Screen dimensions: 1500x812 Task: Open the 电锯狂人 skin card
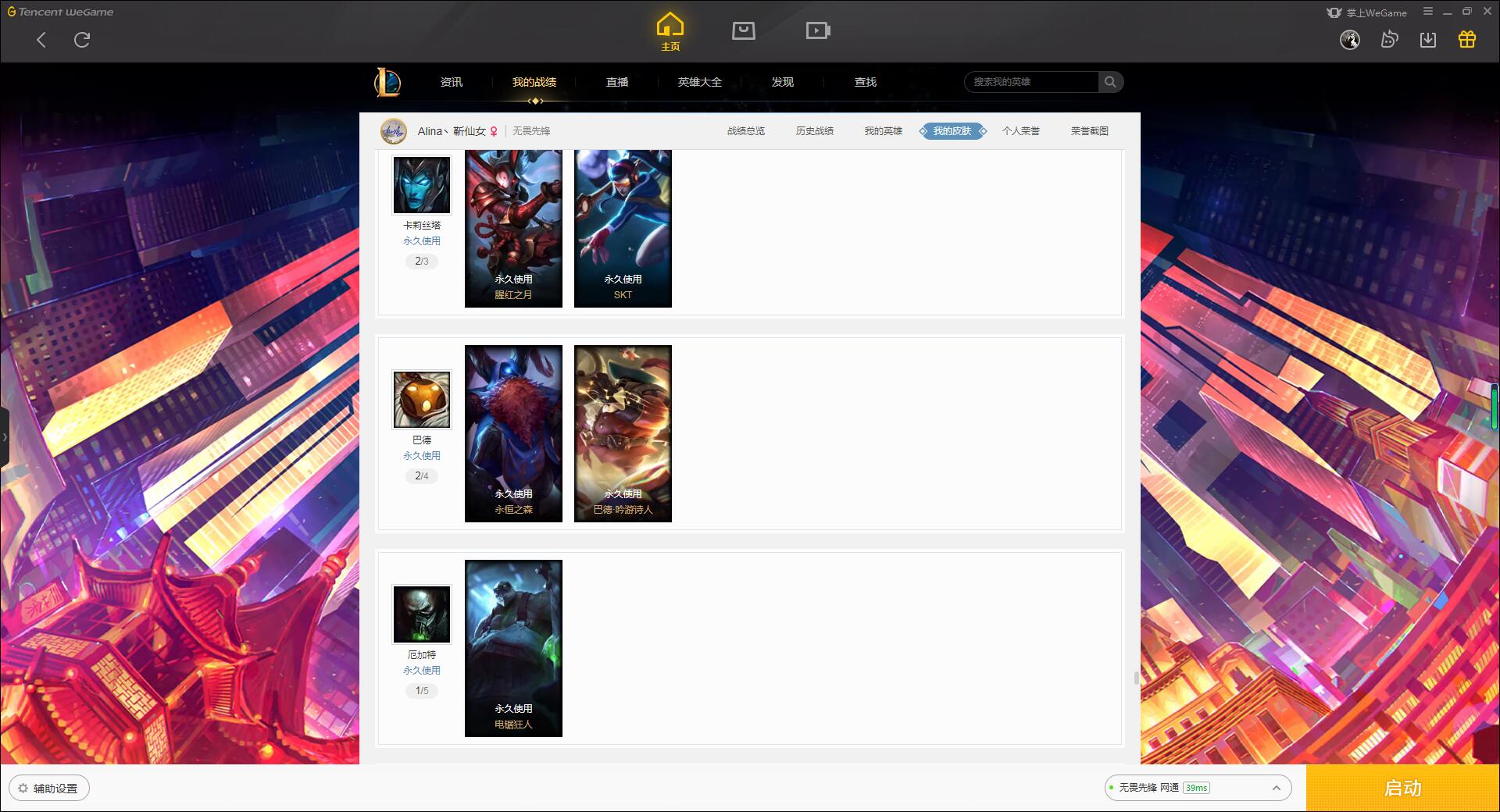click(x=513, y=648)
